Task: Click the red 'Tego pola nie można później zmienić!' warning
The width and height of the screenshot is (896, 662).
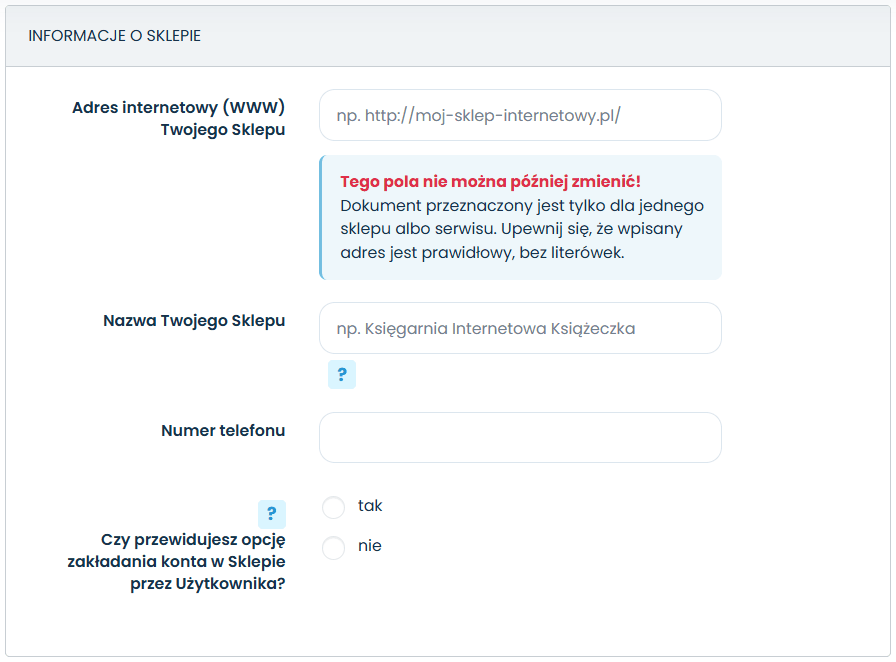Action: pyautogui.click(x=490, y=182)
